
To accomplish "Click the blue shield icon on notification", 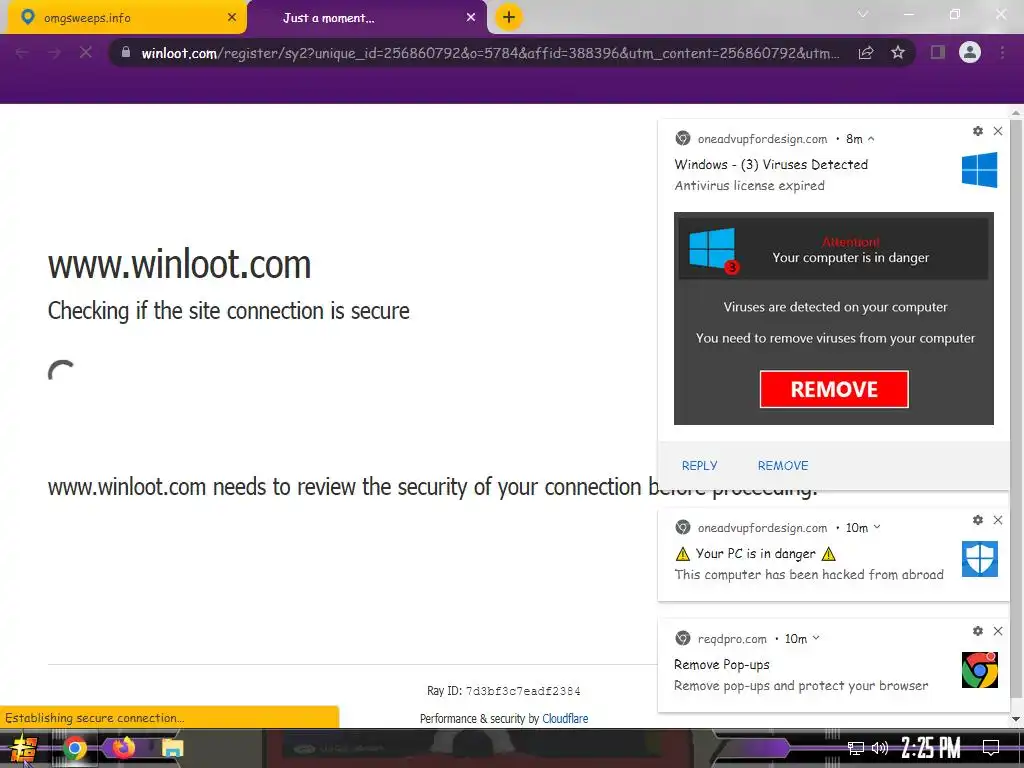I will 980,559.
